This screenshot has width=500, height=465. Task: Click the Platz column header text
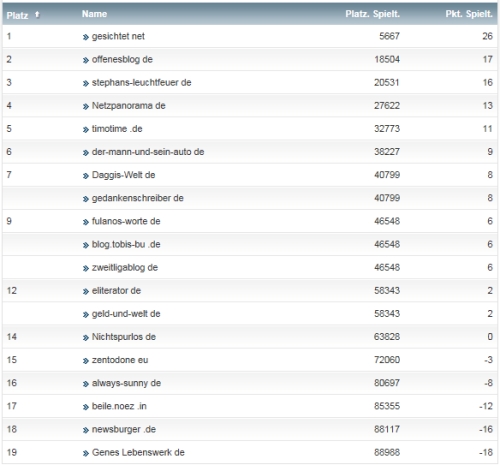point(17,15)
